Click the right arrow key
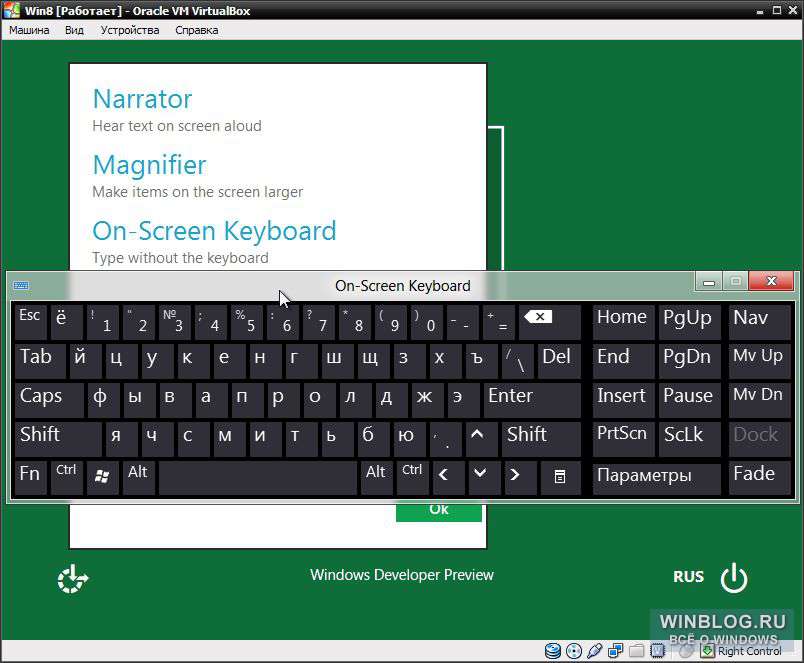The image size is (804, 663). 520,477
